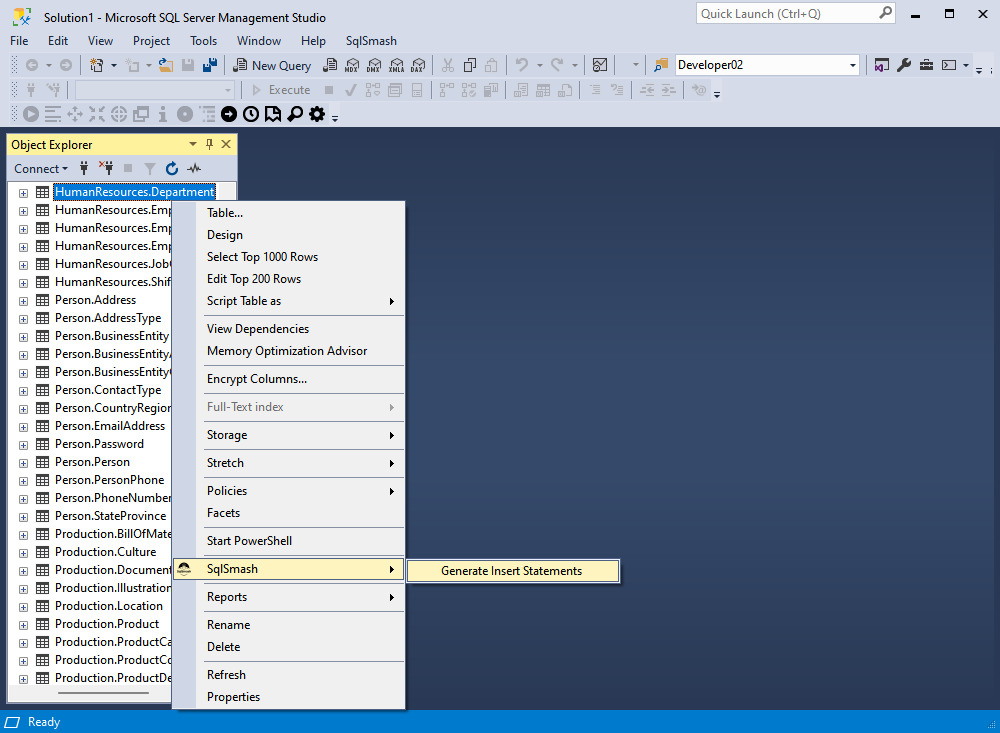Click Connect Object Explorer plug icon

click(x=84, y=168)
